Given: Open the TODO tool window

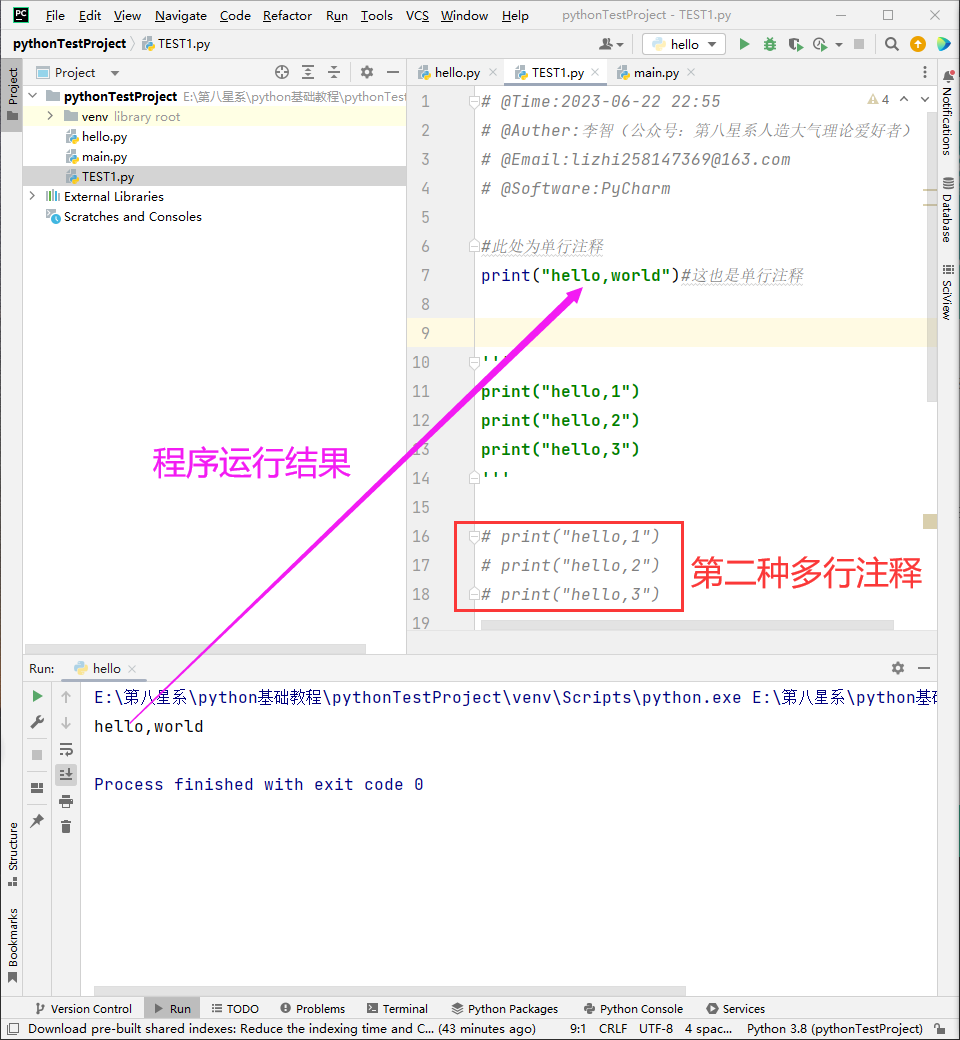Looking at the screenshot, I should [x=235, y=1009].
